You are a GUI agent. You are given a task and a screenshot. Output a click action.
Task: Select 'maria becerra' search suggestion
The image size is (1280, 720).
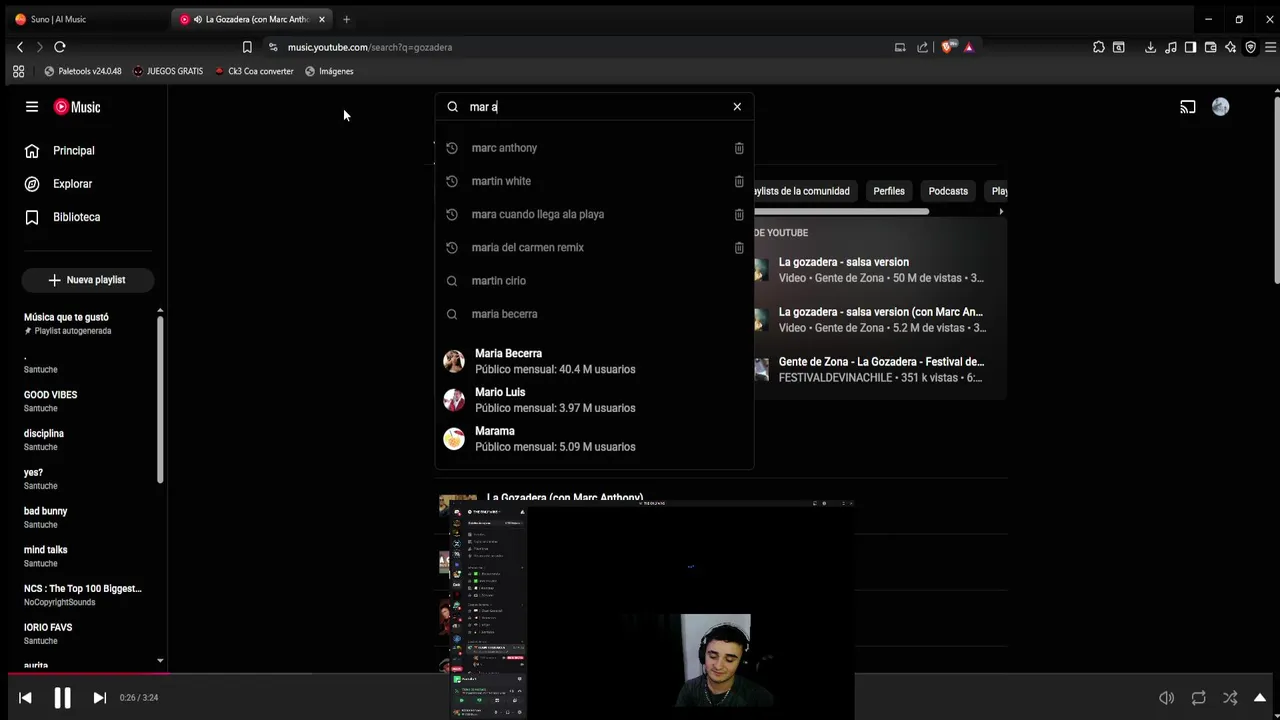coord(594,314)
